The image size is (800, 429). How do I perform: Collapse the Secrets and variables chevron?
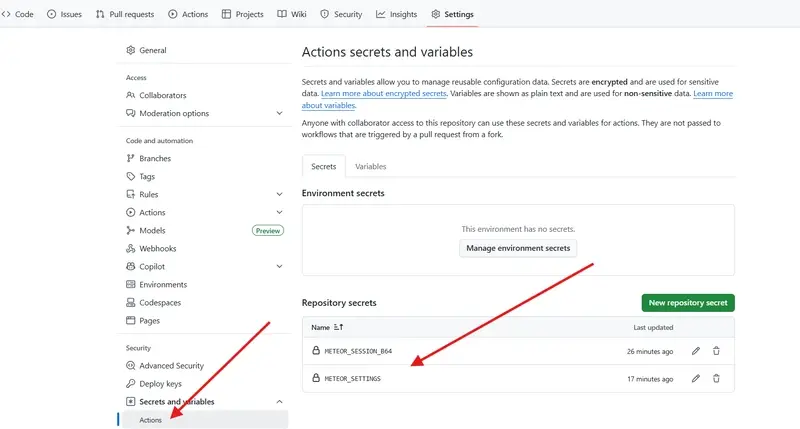(x=280, y=401)
